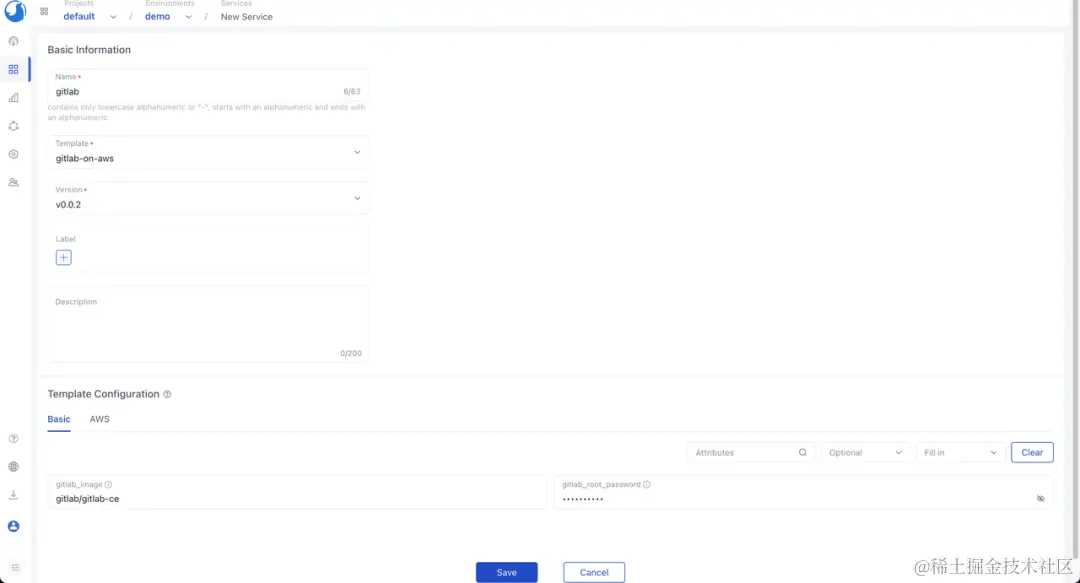Expand the demo environment dropdown

pos(188,17)
